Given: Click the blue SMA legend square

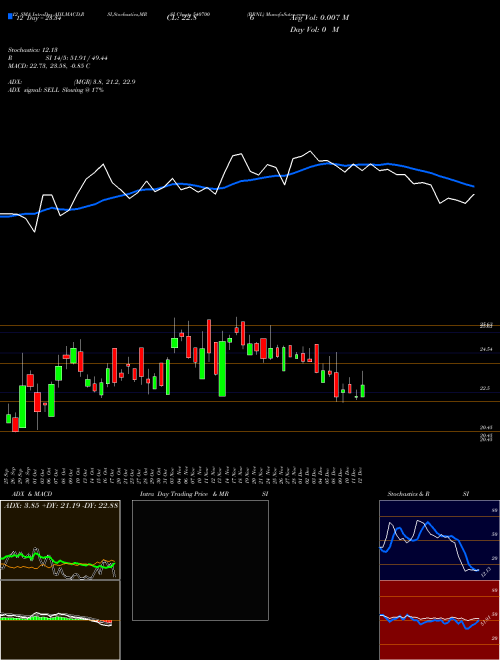Looking at the screenshot, I should pos(10,16).
